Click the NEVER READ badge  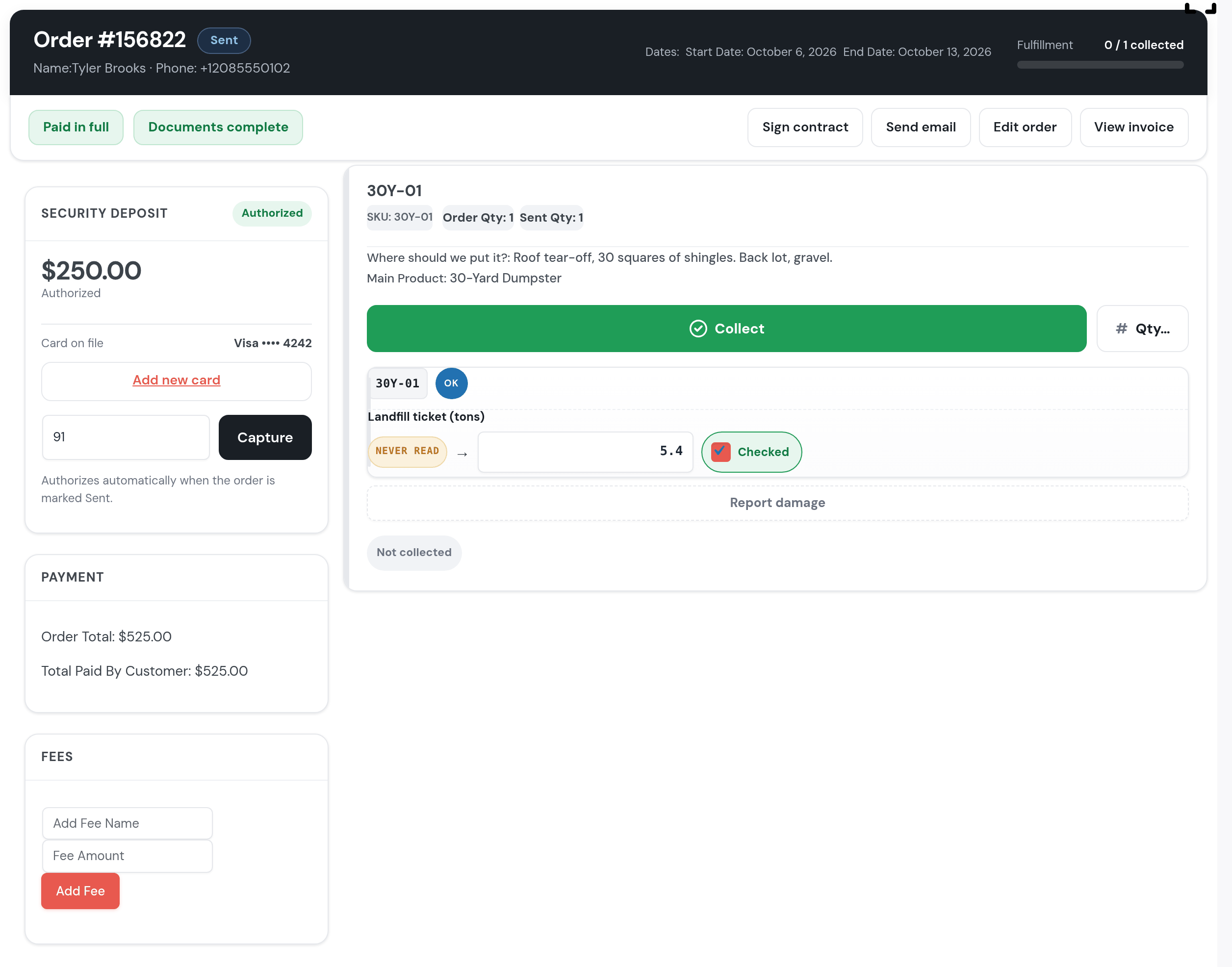click(407, 451)
